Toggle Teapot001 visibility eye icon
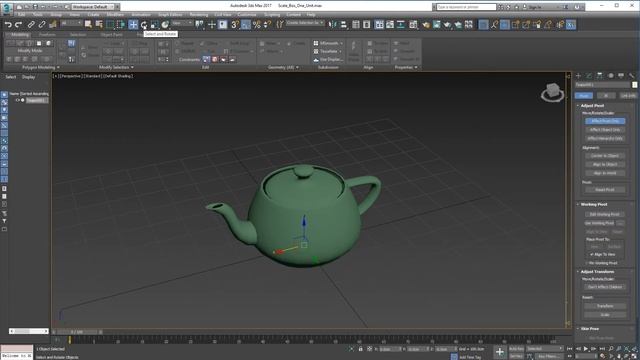640x360 pixels. point(18,100)
